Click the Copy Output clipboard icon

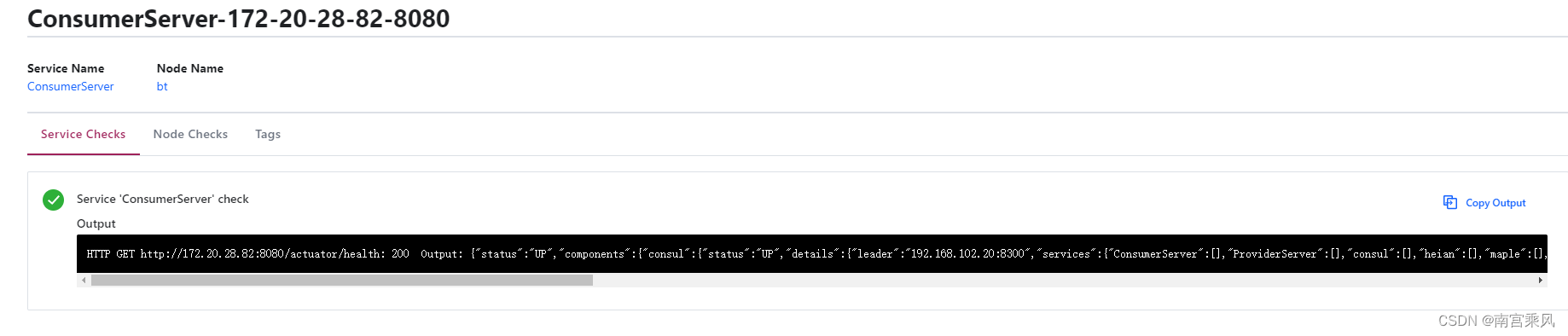1449,202
